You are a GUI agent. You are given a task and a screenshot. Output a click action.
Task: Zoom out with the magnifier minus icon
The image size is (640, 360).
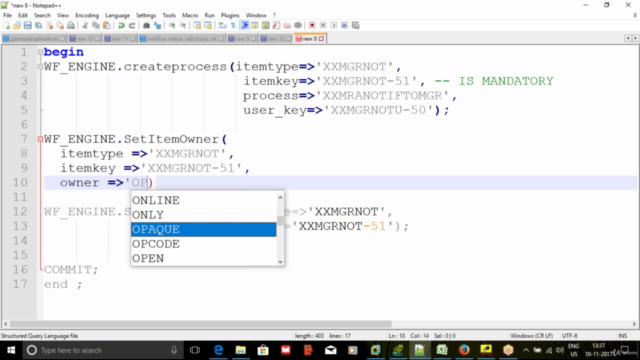click(183, 25)
